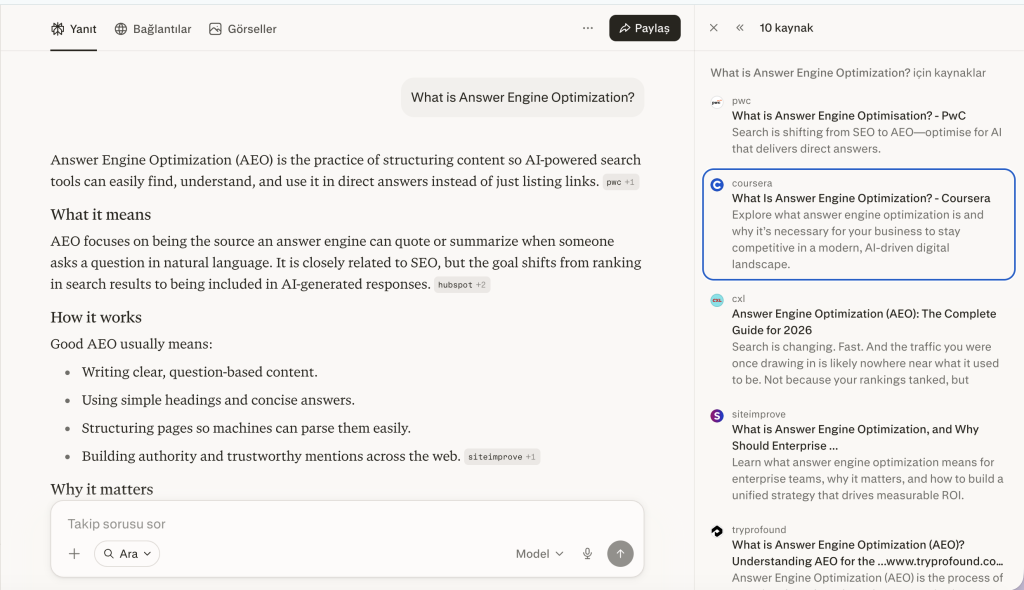Open the CXL 'Complete Guide for 2026' source

pyautogui.click(x=864, y=322)
